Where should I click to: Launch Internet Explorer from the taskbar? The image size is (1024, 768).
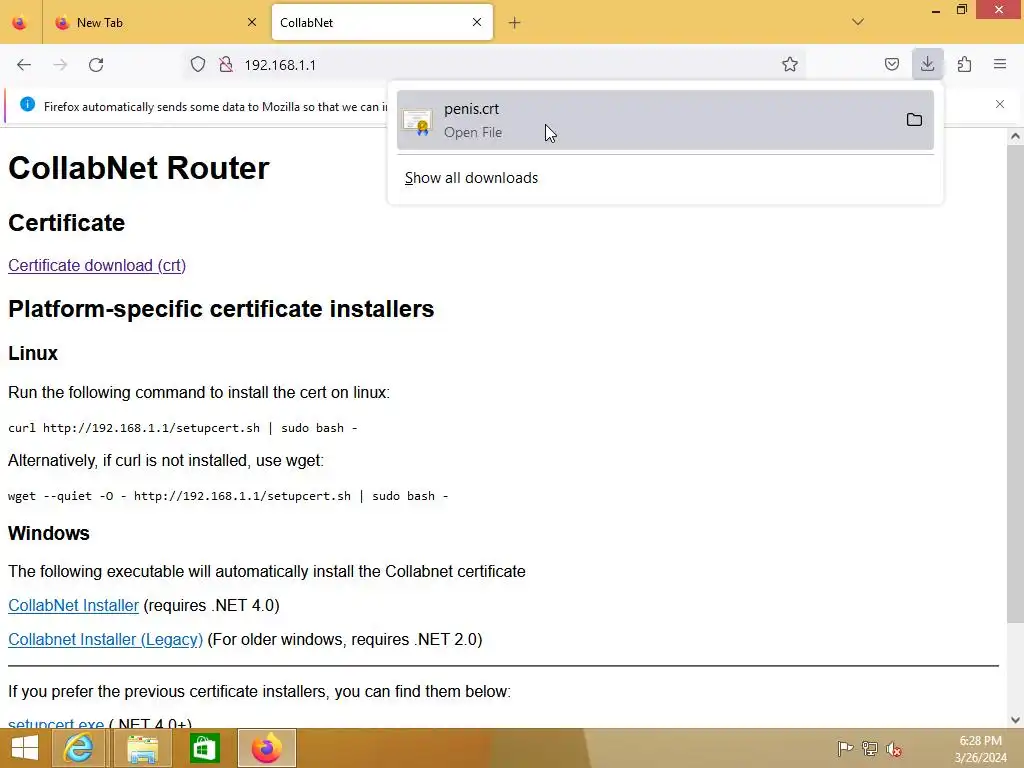79,748
